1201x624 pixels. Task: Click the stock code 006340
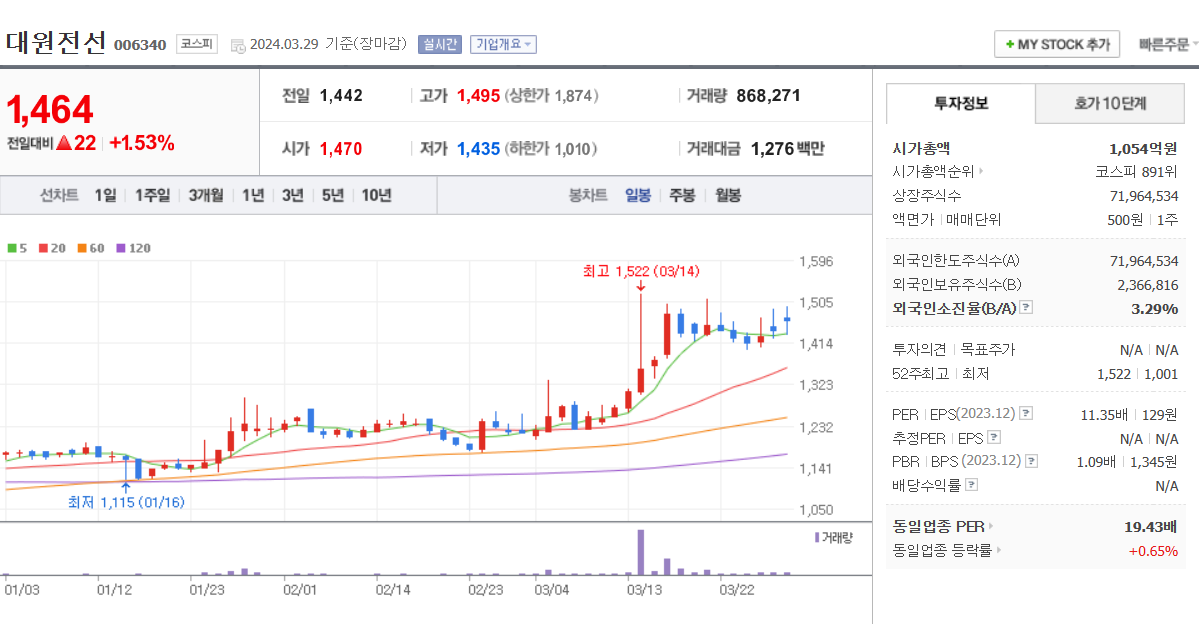(140, 45)
